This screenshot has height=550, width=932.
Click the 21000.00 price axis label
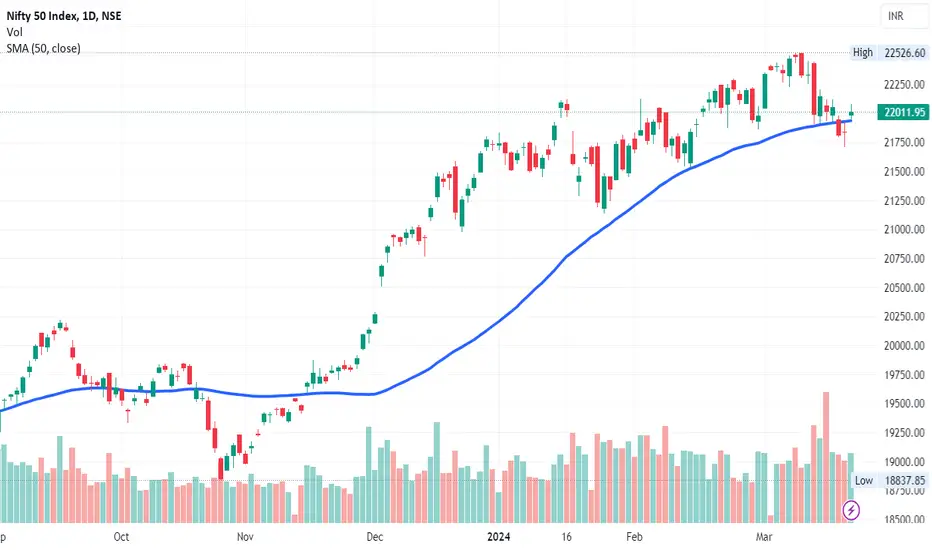pos(904,230)
